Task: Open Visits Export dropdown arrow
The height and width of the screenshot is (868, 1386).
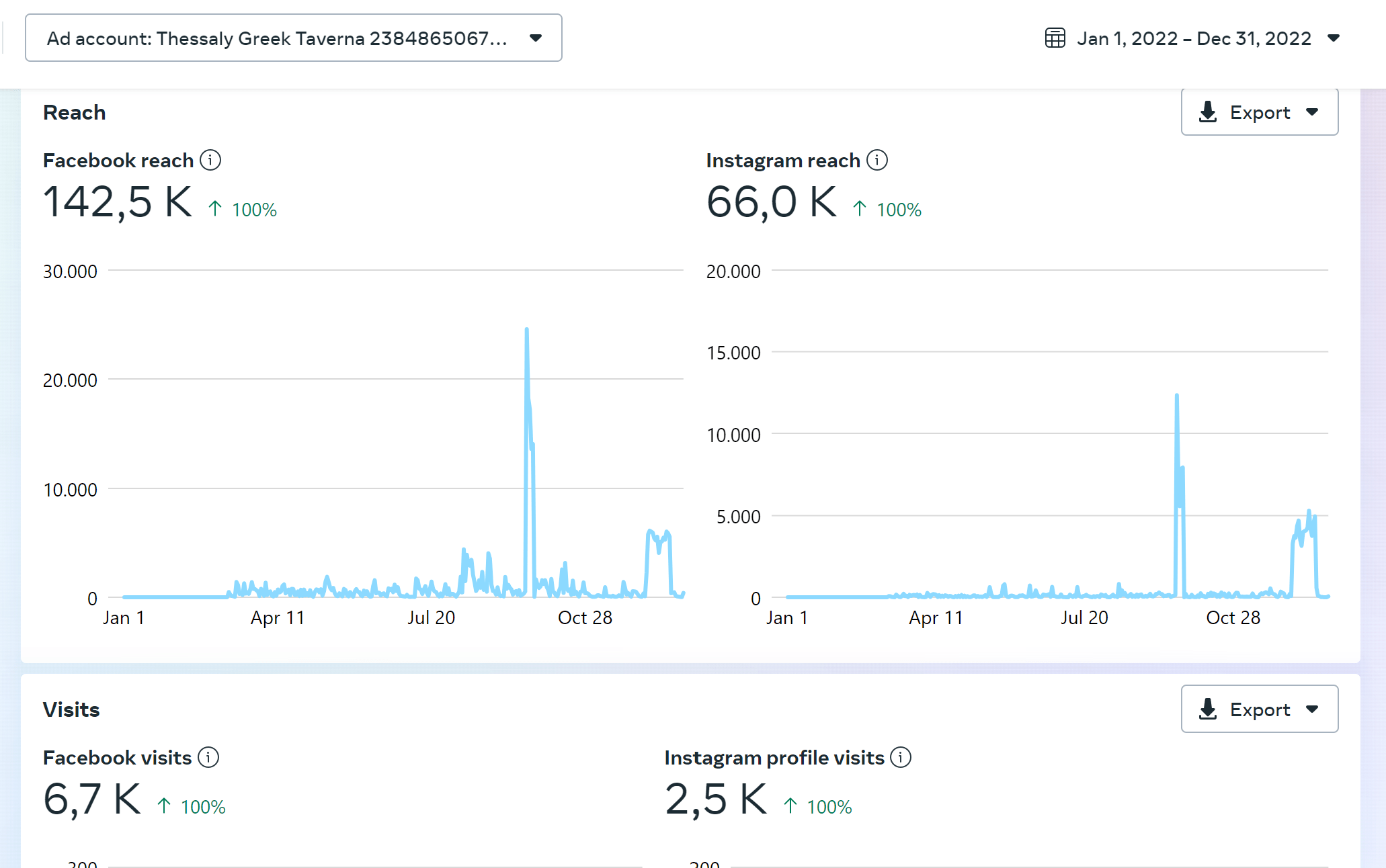Action: 1312,709
